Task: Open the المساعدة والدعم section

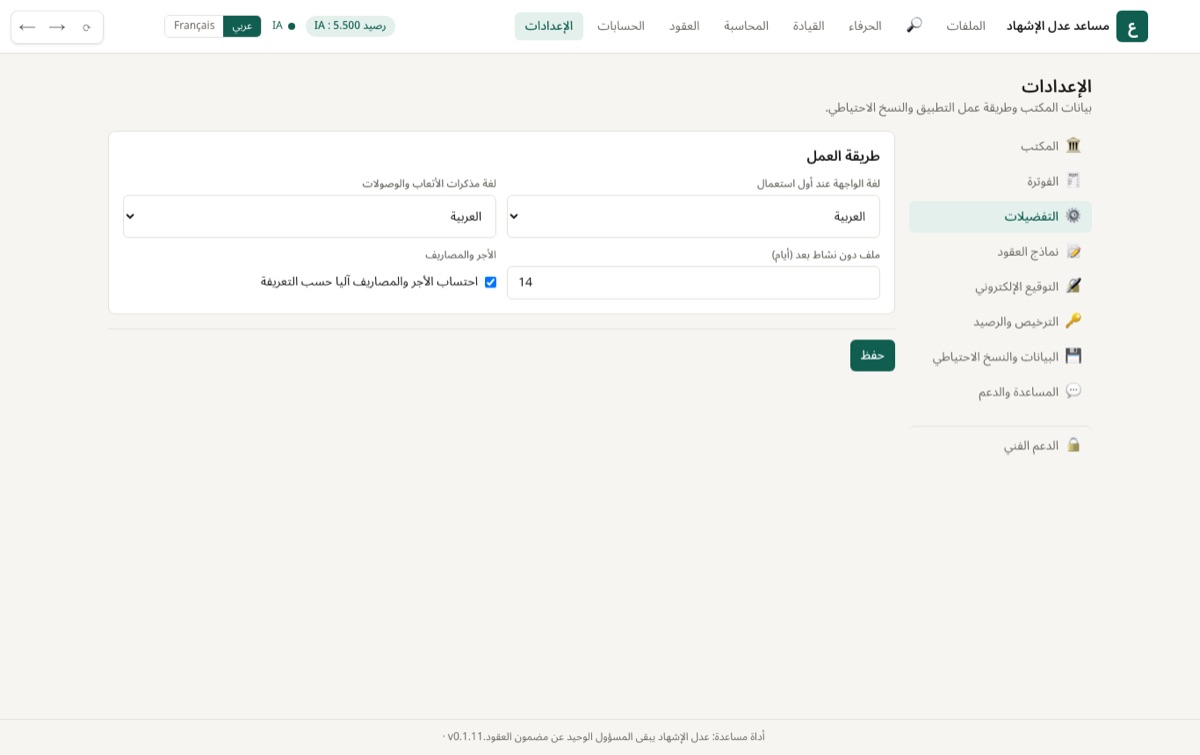Action: pyautogui.click(x=1000, y=391)
